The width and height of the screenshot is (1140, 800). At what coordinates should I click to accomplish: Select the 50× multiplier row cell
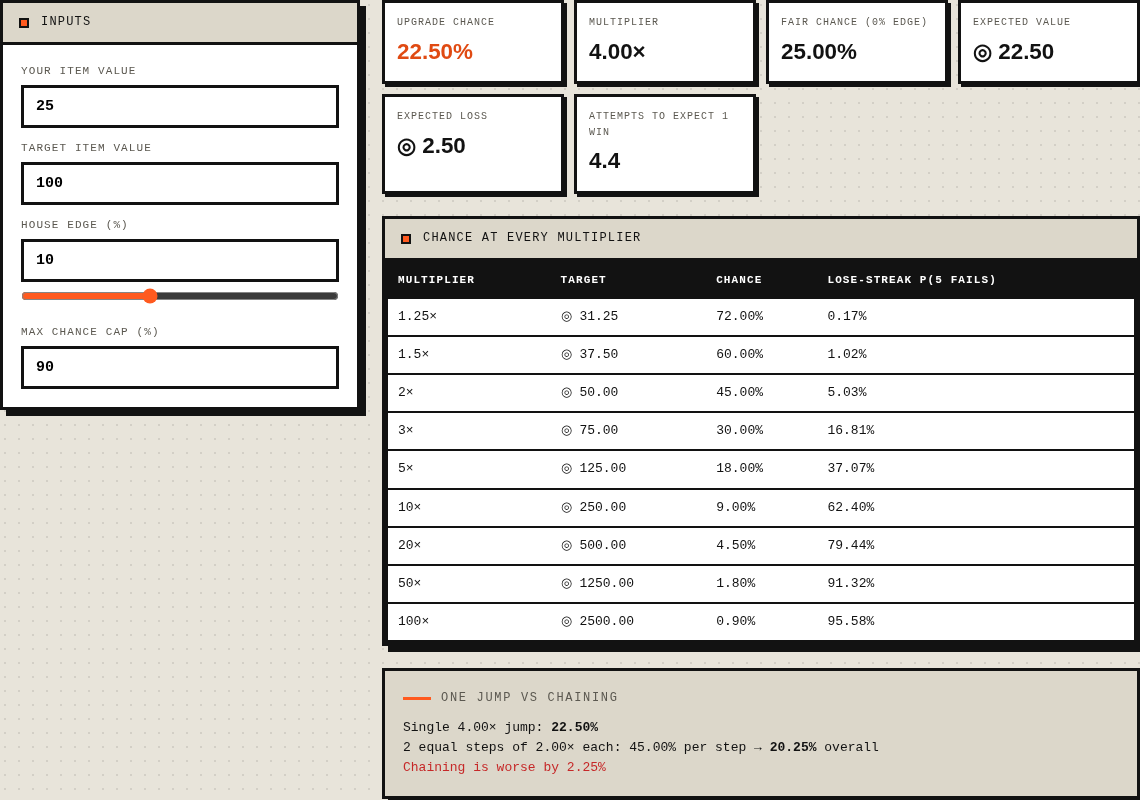coord(409,583)
